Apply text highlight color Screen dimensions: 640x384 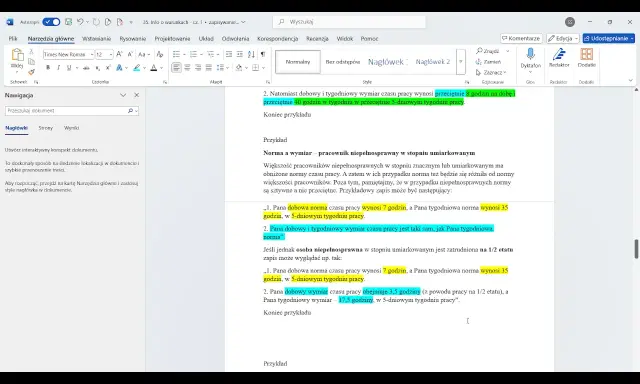pyautogui.click(x=137, y=68)
